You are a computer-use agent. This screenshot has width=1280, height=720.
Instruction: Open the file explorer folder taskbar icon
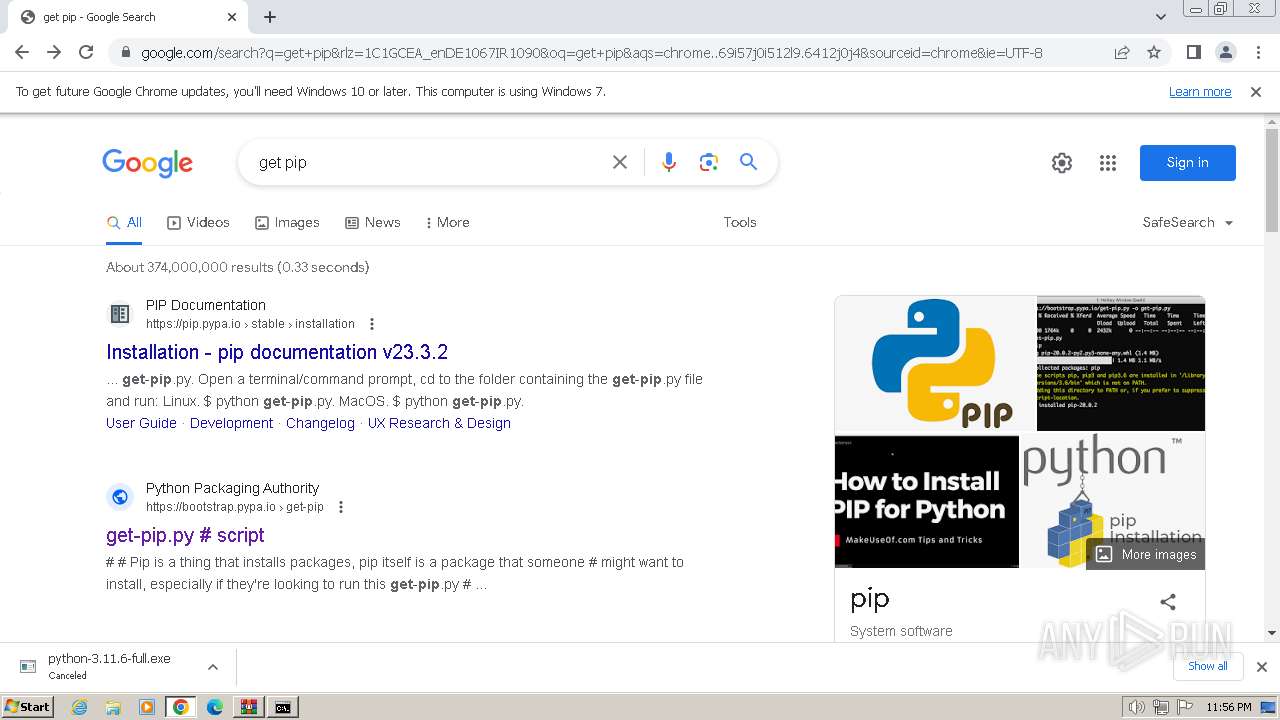point(113,707)
